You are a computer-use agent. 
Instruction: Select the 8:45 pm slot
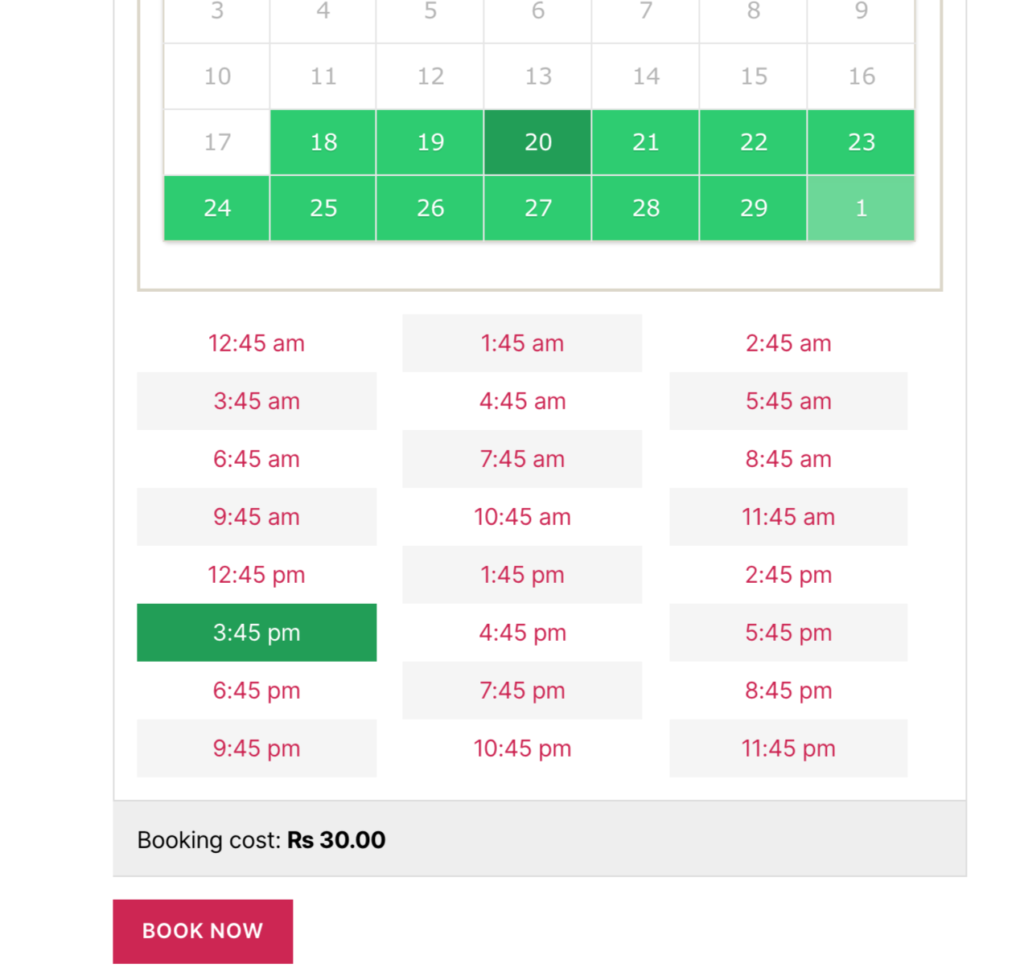[788, 690]
